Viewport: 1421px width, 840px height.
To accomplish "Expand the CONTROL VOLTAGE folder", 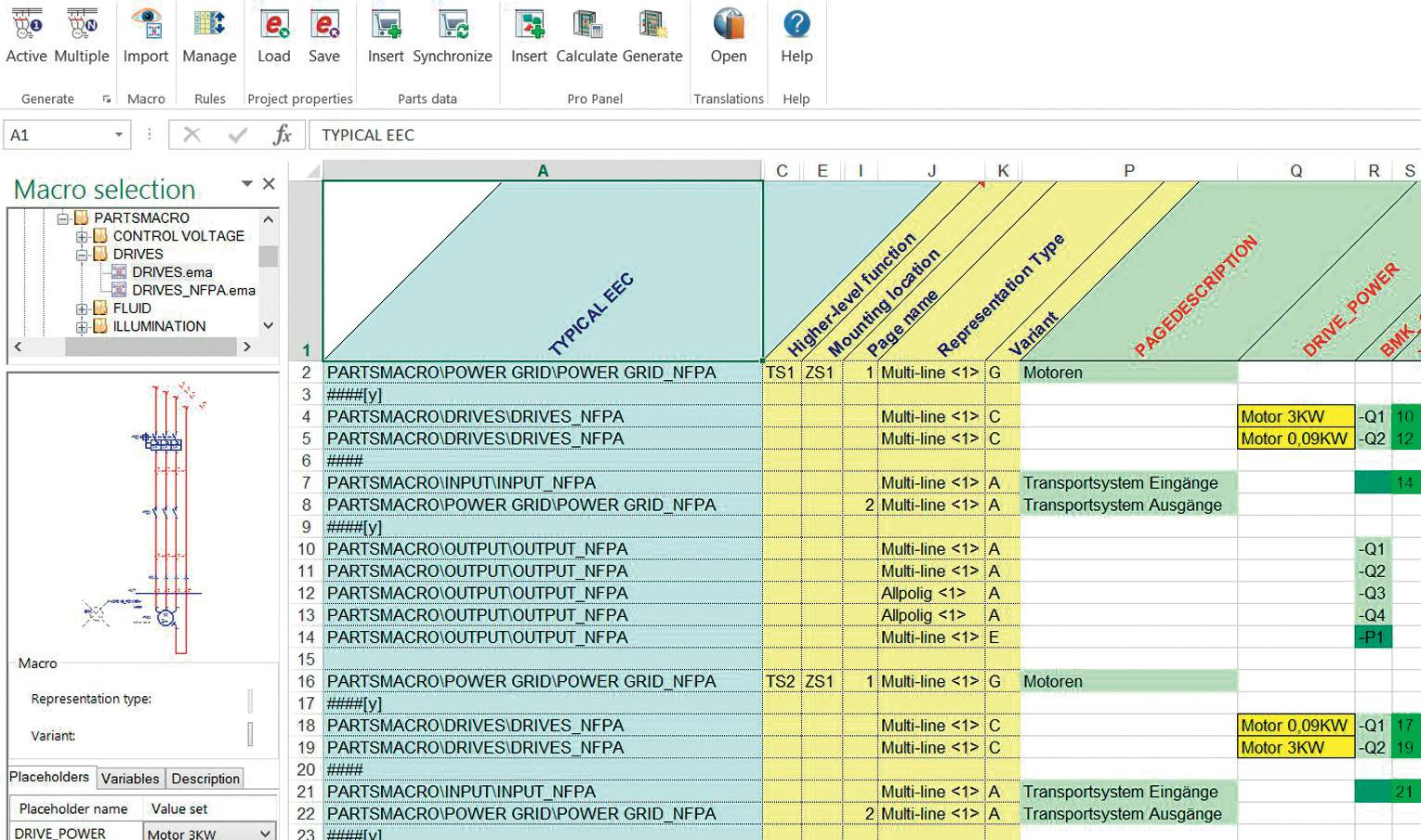I will coord(82,237).
